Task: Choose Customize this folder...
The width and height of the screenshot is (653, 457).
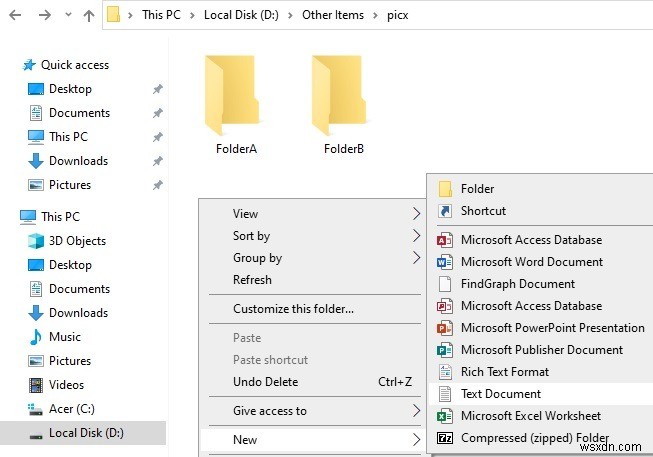Action: [x=315, y=309]
